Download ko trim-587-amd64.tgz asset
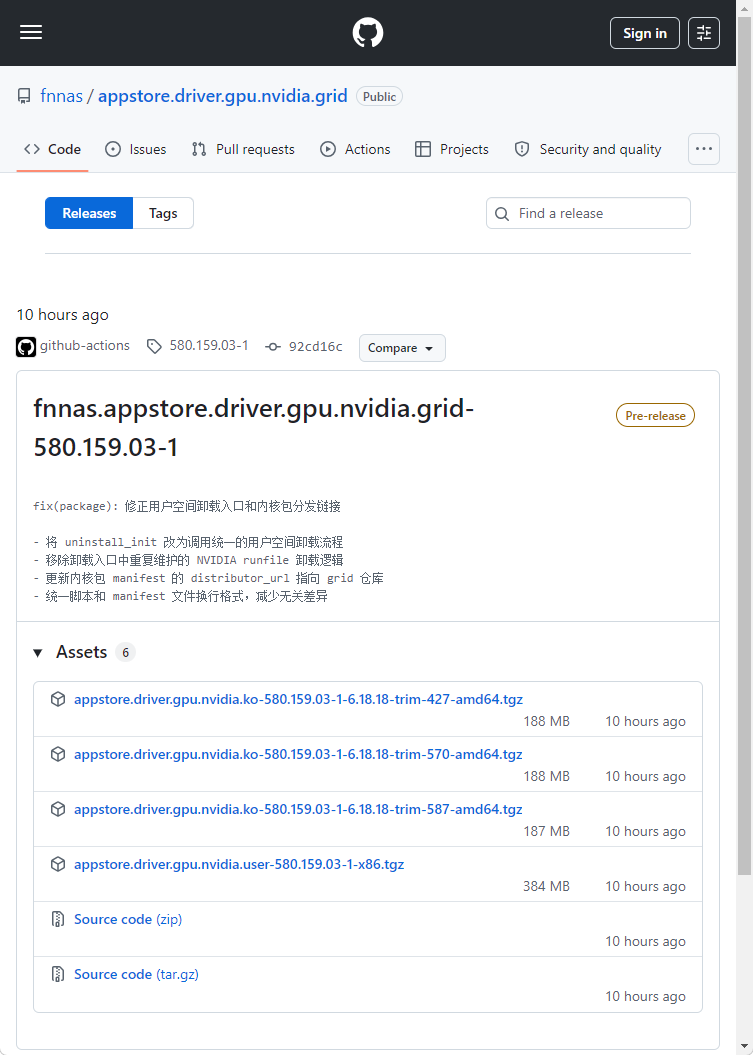The height and width of the screenshot is (1055, 753). (x=298, y=809)
